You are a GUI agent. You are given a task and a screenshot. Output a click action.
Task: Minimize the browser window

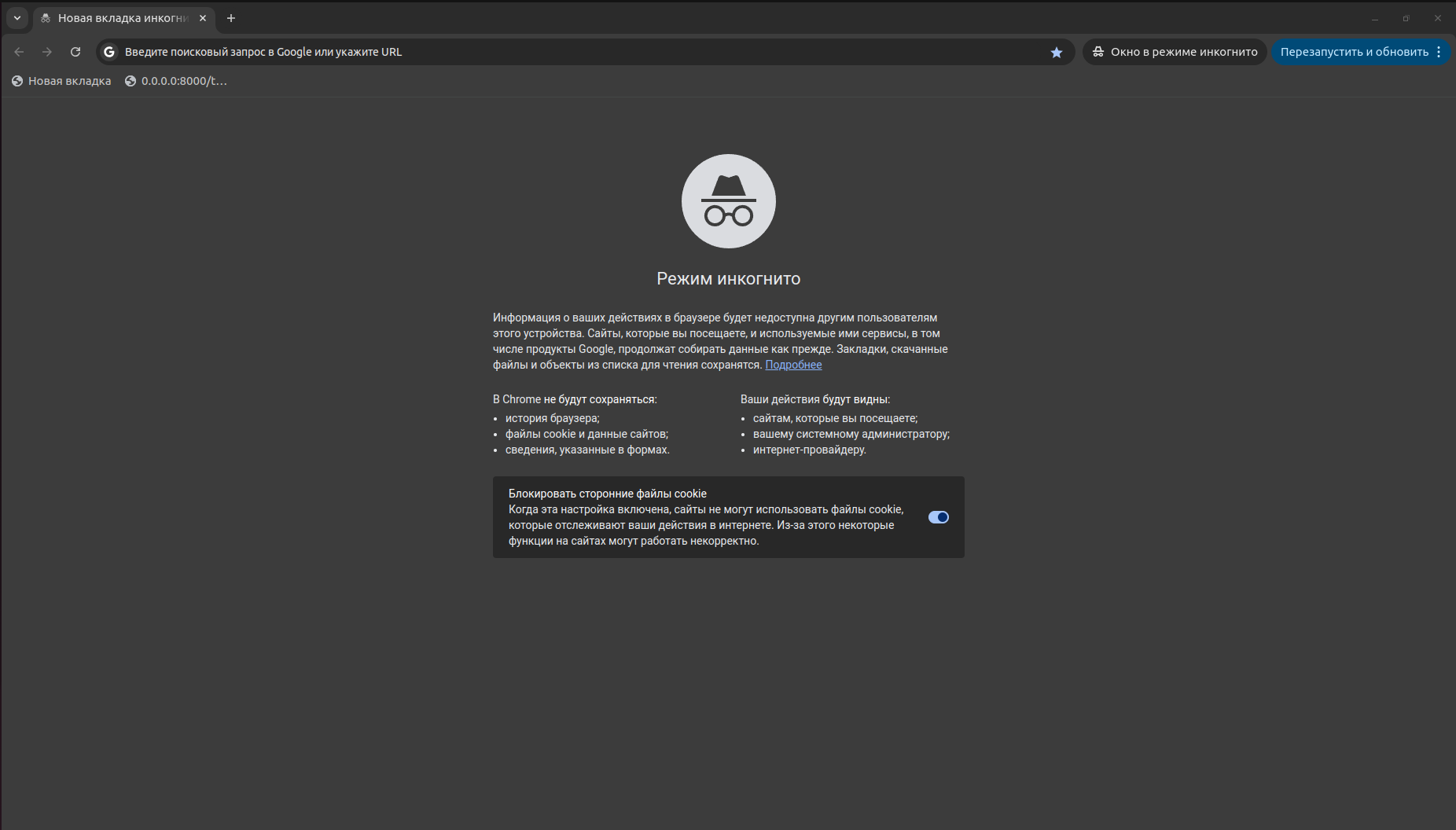tap(1375, 18)
